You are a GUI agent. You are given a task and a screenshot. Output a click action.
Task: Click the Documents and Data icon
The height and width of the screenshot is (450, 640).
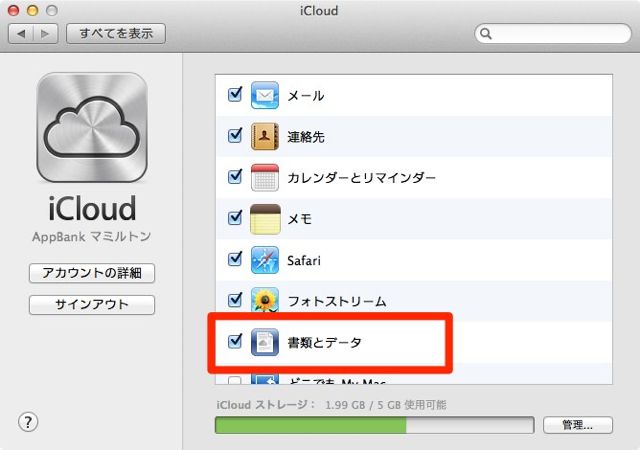[265, 342]
